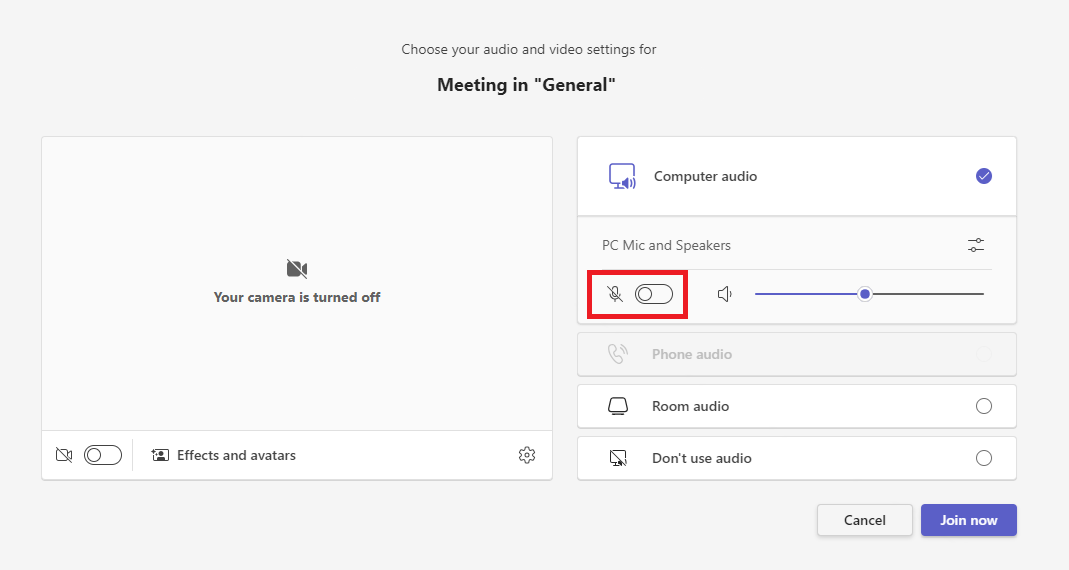Open device settings gear under the video preview

click(x=527, y=455)
